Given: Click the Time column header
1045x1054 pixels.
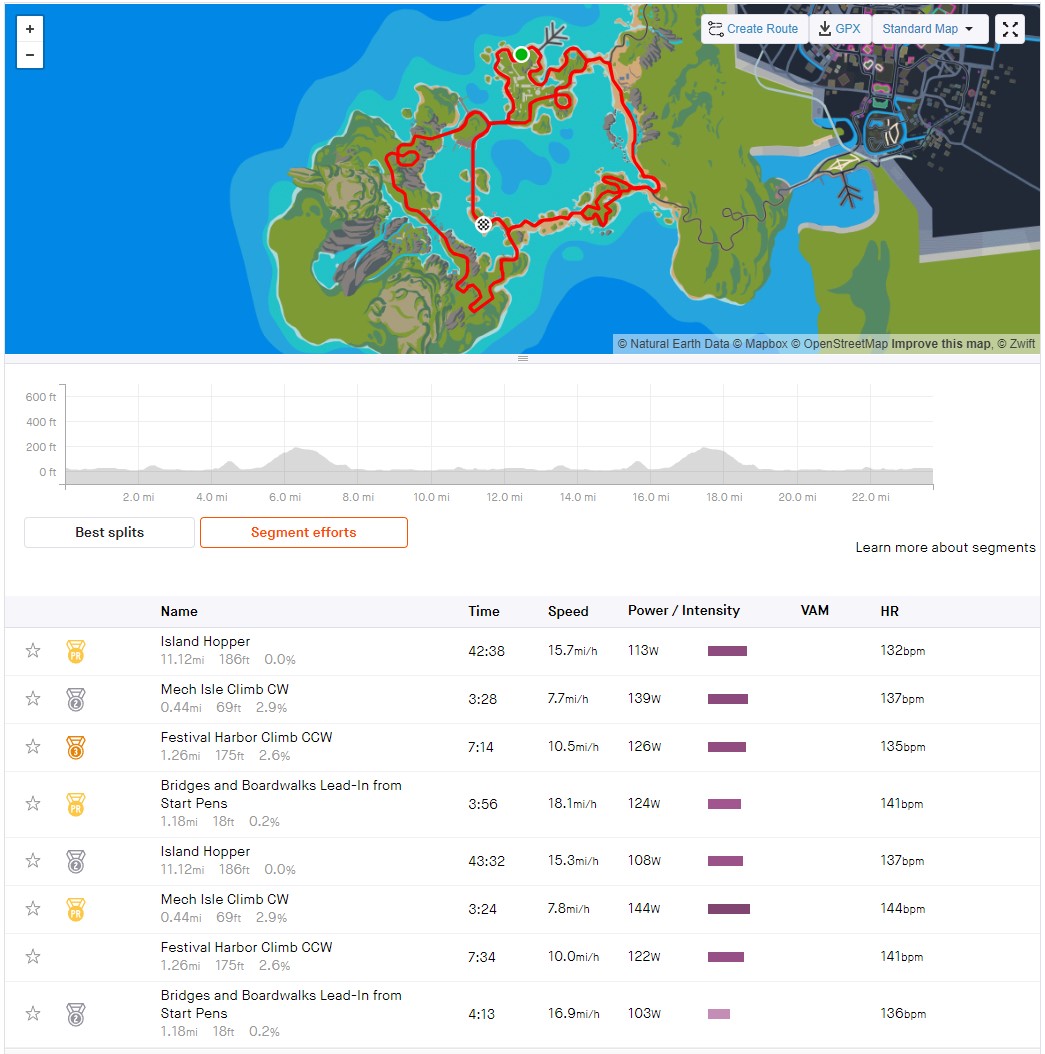Looking at the screenshot, I should [x=484, y=611].
